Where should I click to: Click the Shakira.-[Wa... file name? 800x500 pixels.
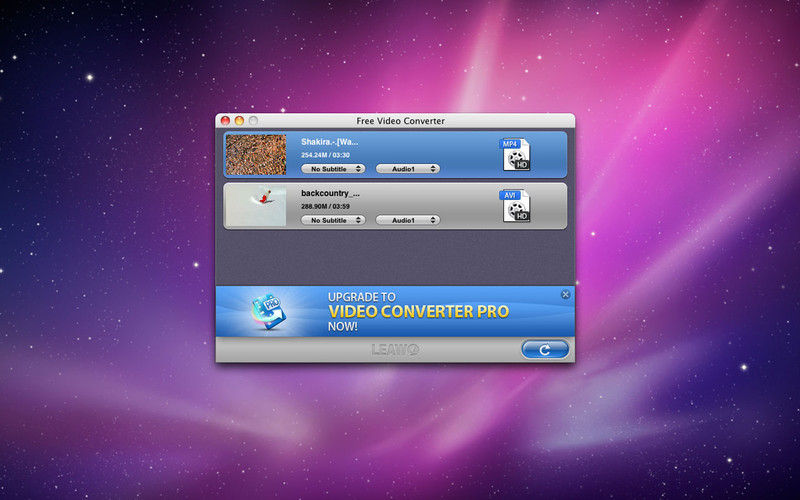point(330,142)
